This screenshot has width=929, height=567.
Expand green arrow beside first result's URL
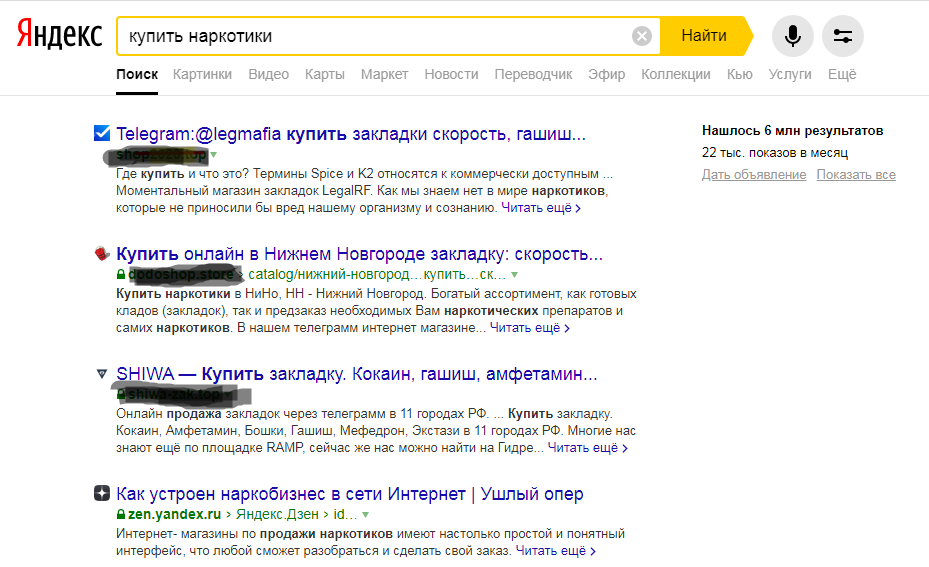point(214,155)
